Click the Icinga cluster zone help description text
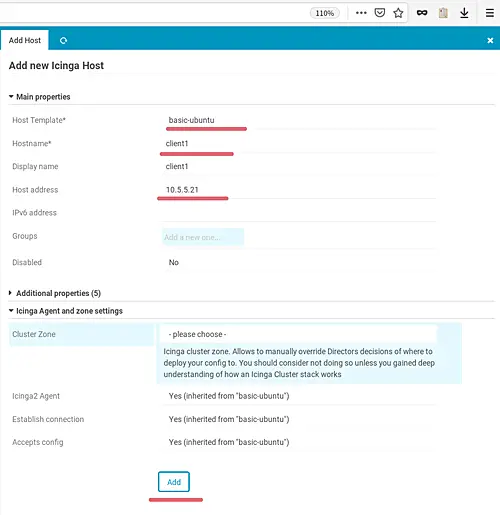Screen dimensions: 500x515 (x=299, y=363)
